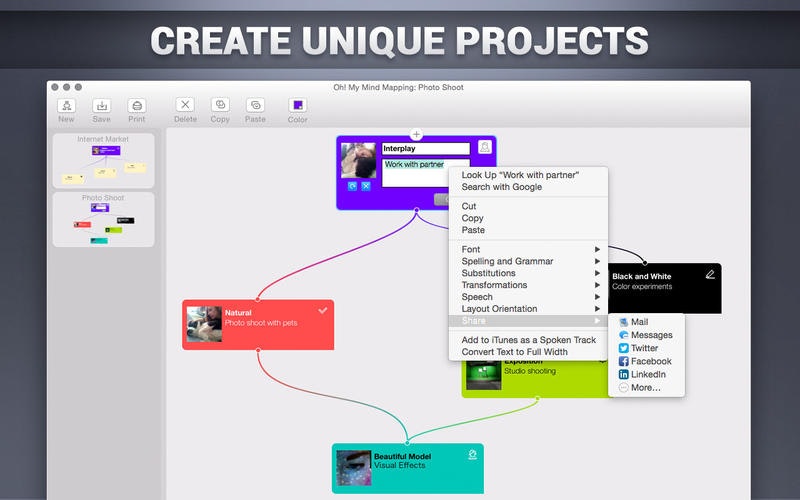800x500 pixels.
Task: Choose Add to iTunes as a Spoken Track
Action: pos(528,340)
